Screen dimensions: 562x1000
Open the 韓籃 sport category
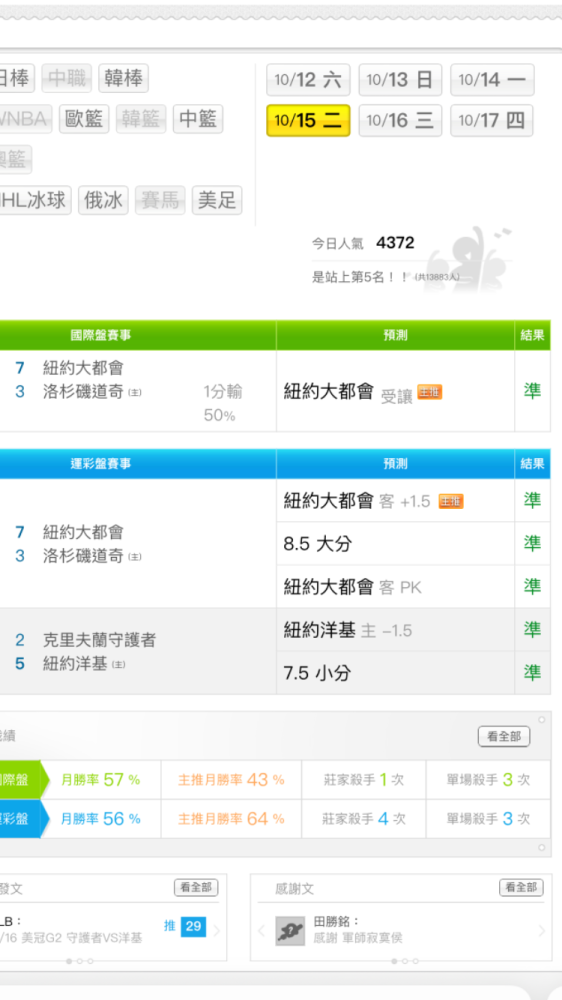(141, 119)
